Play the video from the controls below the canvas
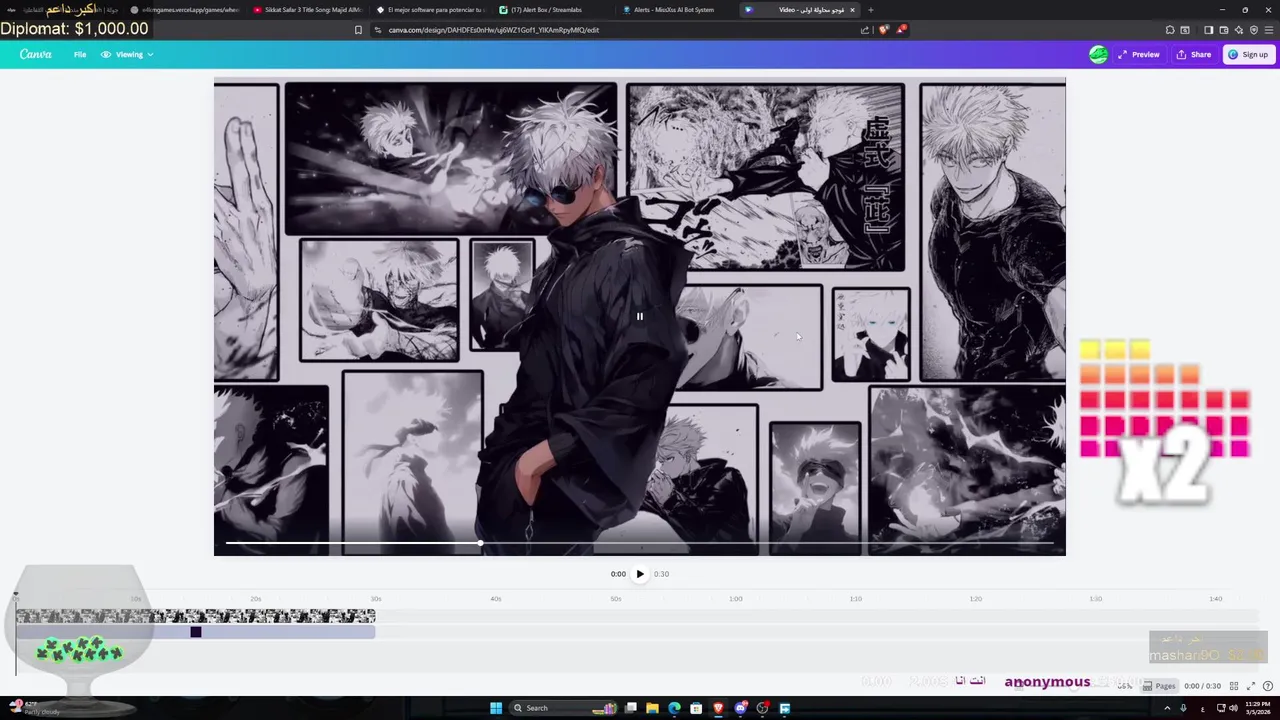 640,574
